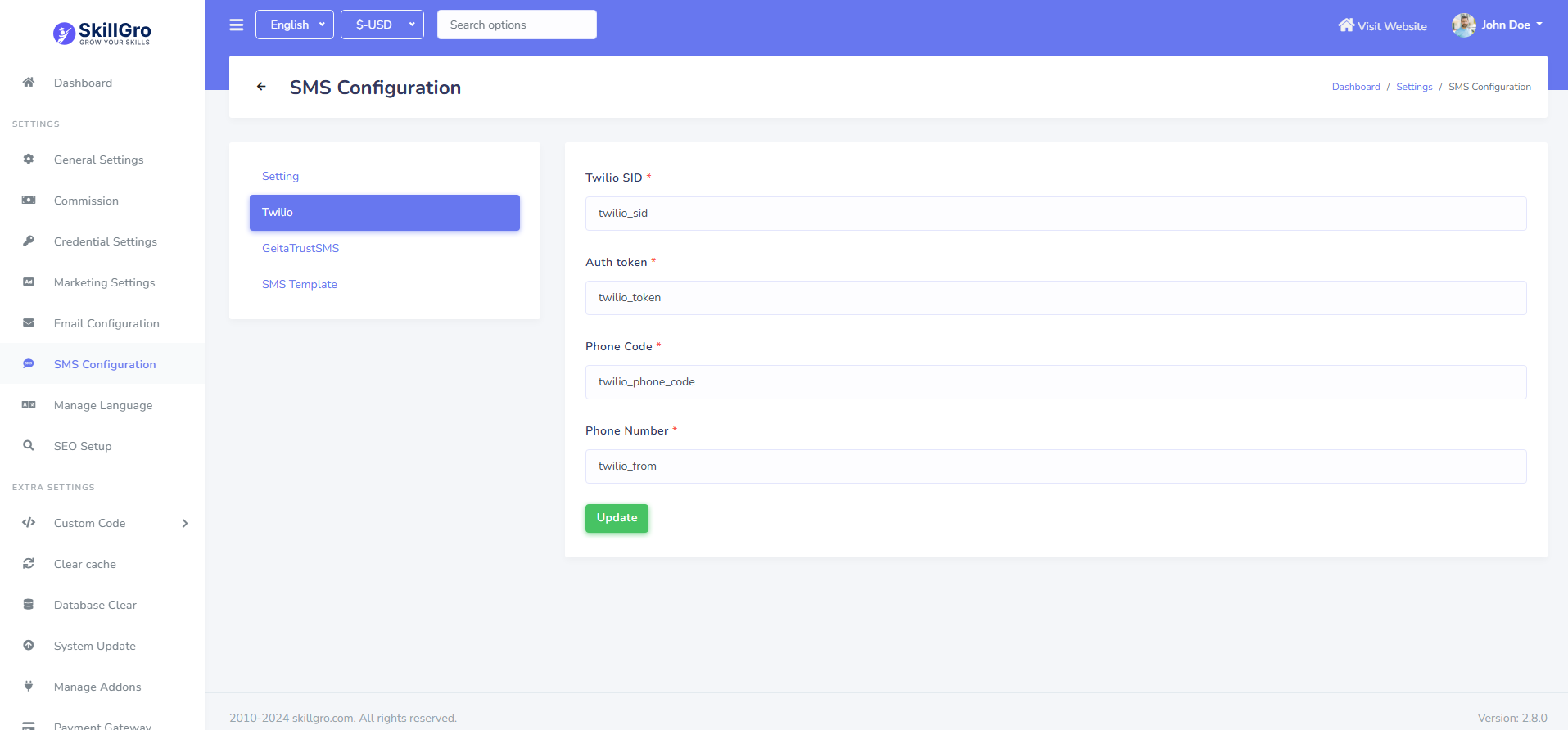Click the Dashboard home icon in sidebar
Viewport: 1568px width, 730px height.
(29, 83)
